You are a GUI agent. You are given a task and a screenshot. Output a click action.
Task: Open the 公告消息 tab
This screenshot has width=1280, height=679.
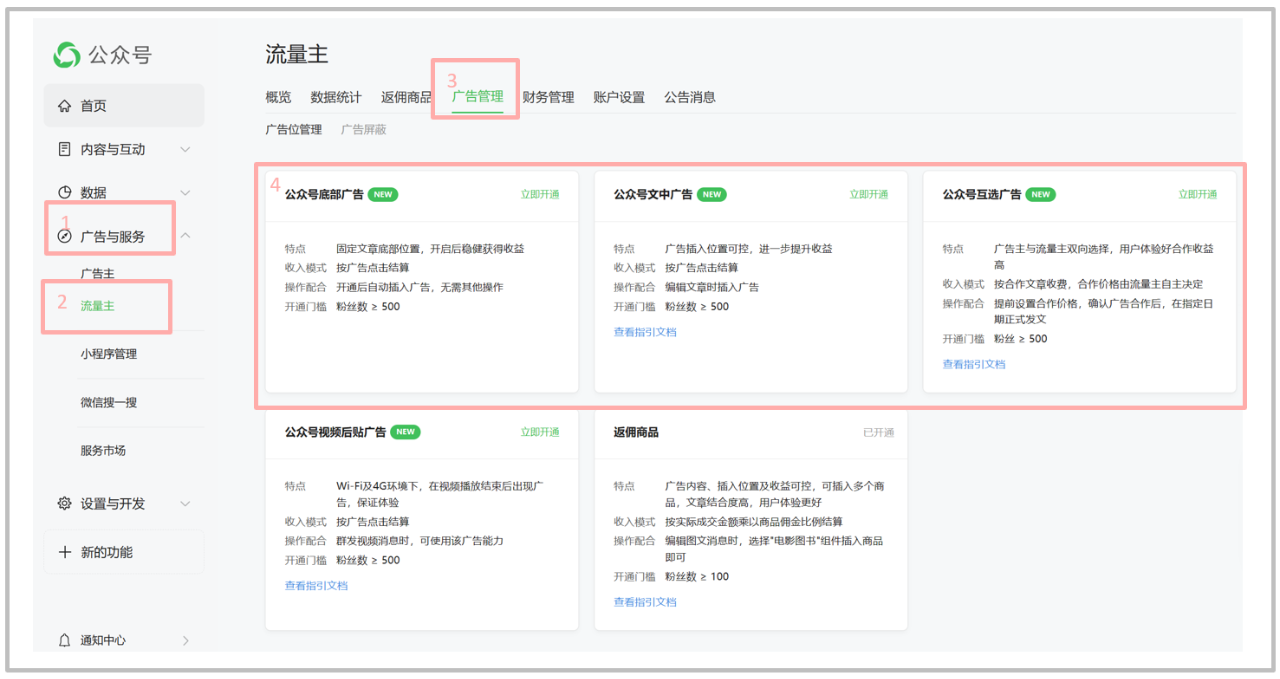690,97
